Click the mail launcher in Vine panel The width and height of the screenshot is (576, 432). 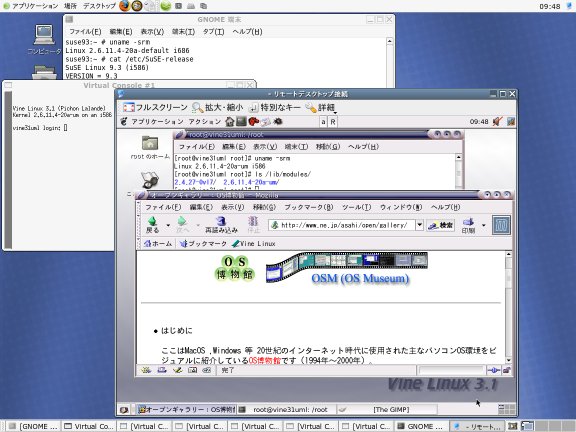[266, 121]
